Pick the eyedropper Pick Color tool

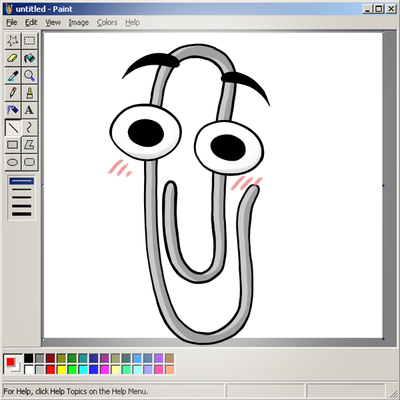pos(13,76)
